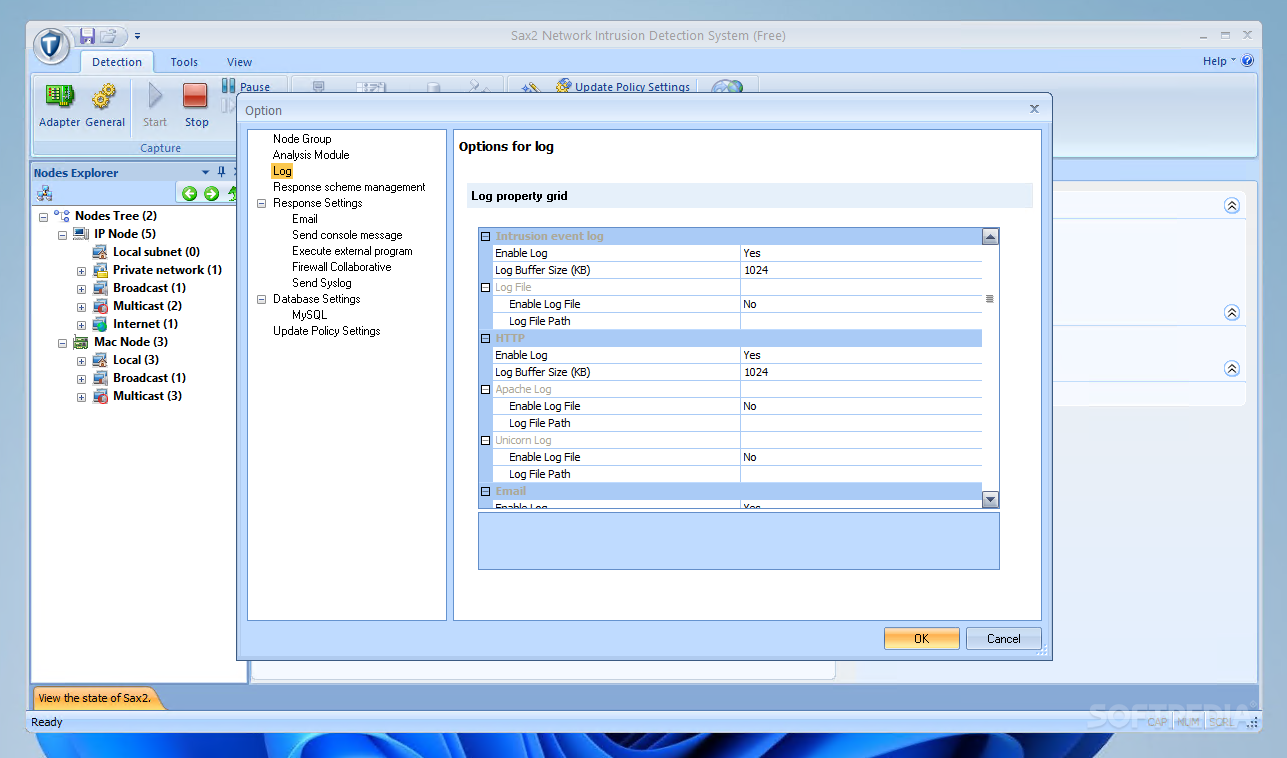Select MySQL under Database Settings

point(309,315)
